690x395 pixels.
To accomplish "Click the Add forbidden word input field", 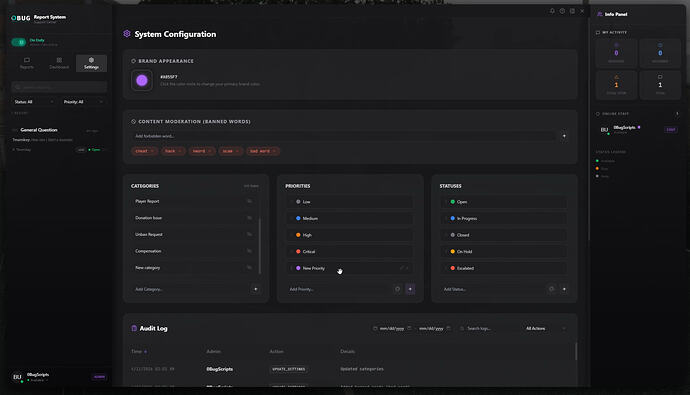I will tap(343, 136).
